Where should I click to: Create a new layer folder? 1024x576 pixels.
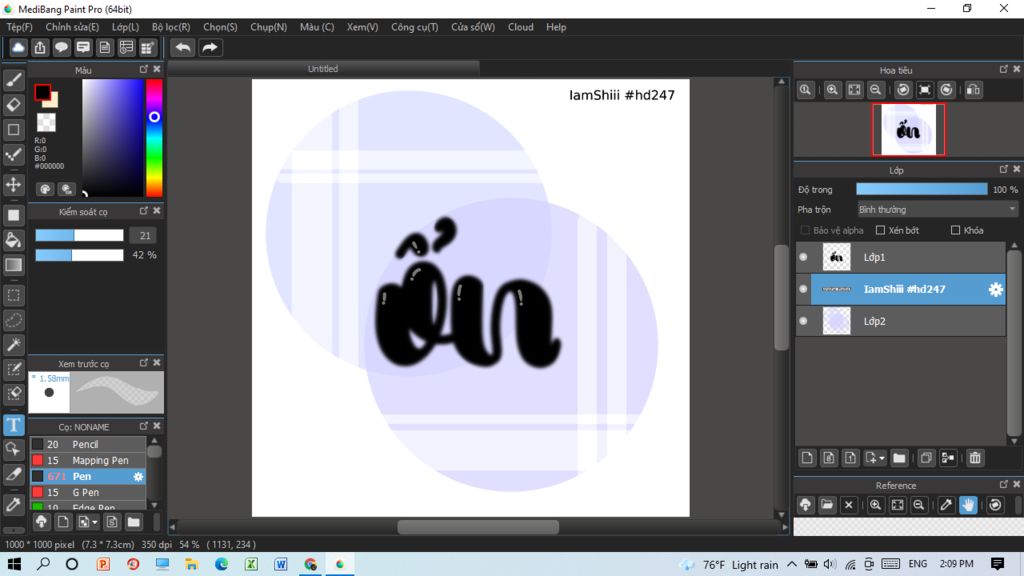(x=899, y=458)
